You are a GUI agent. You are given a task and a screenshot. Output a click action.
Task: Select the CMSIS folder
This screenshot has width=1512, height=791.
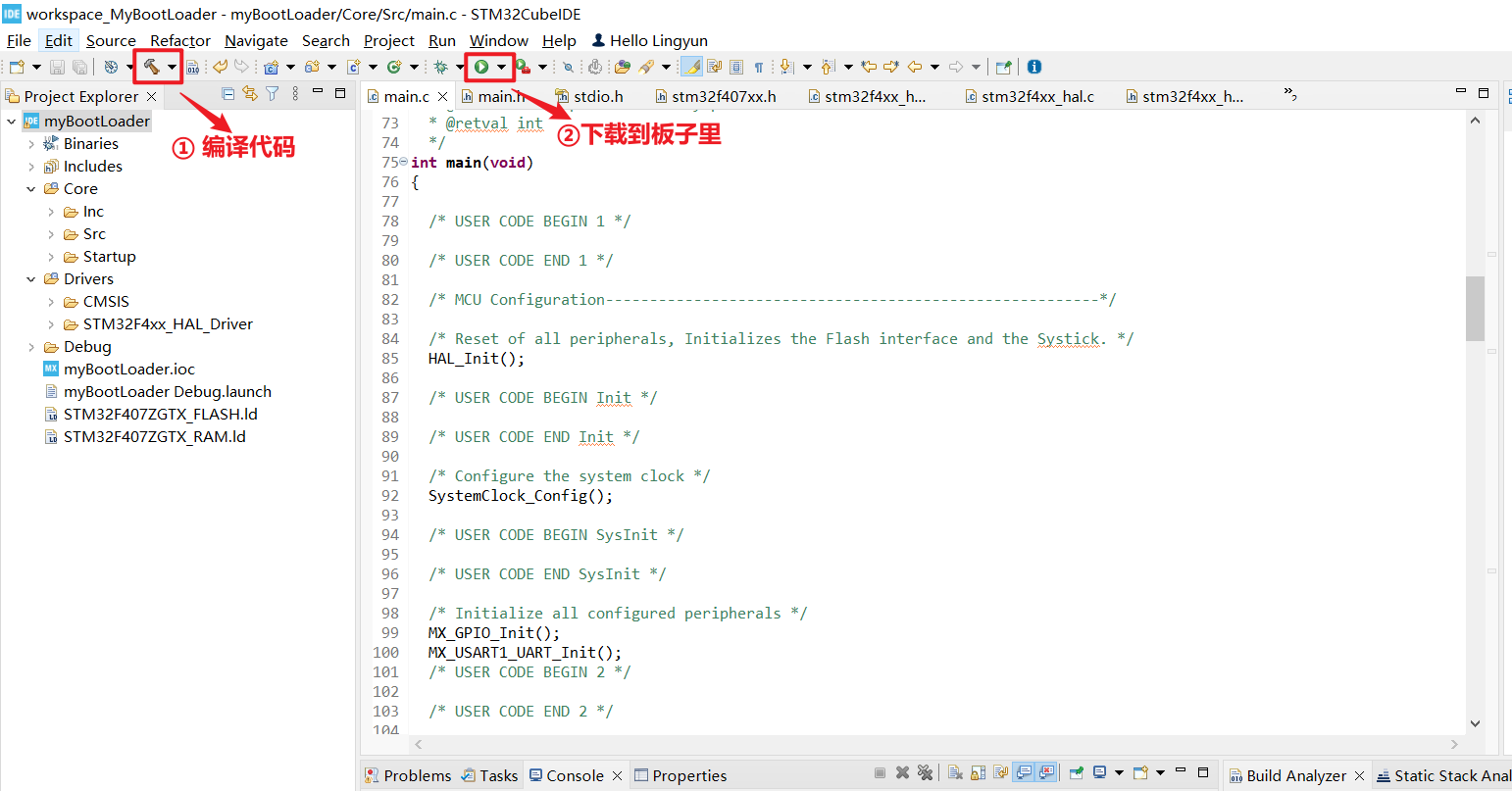106,302
